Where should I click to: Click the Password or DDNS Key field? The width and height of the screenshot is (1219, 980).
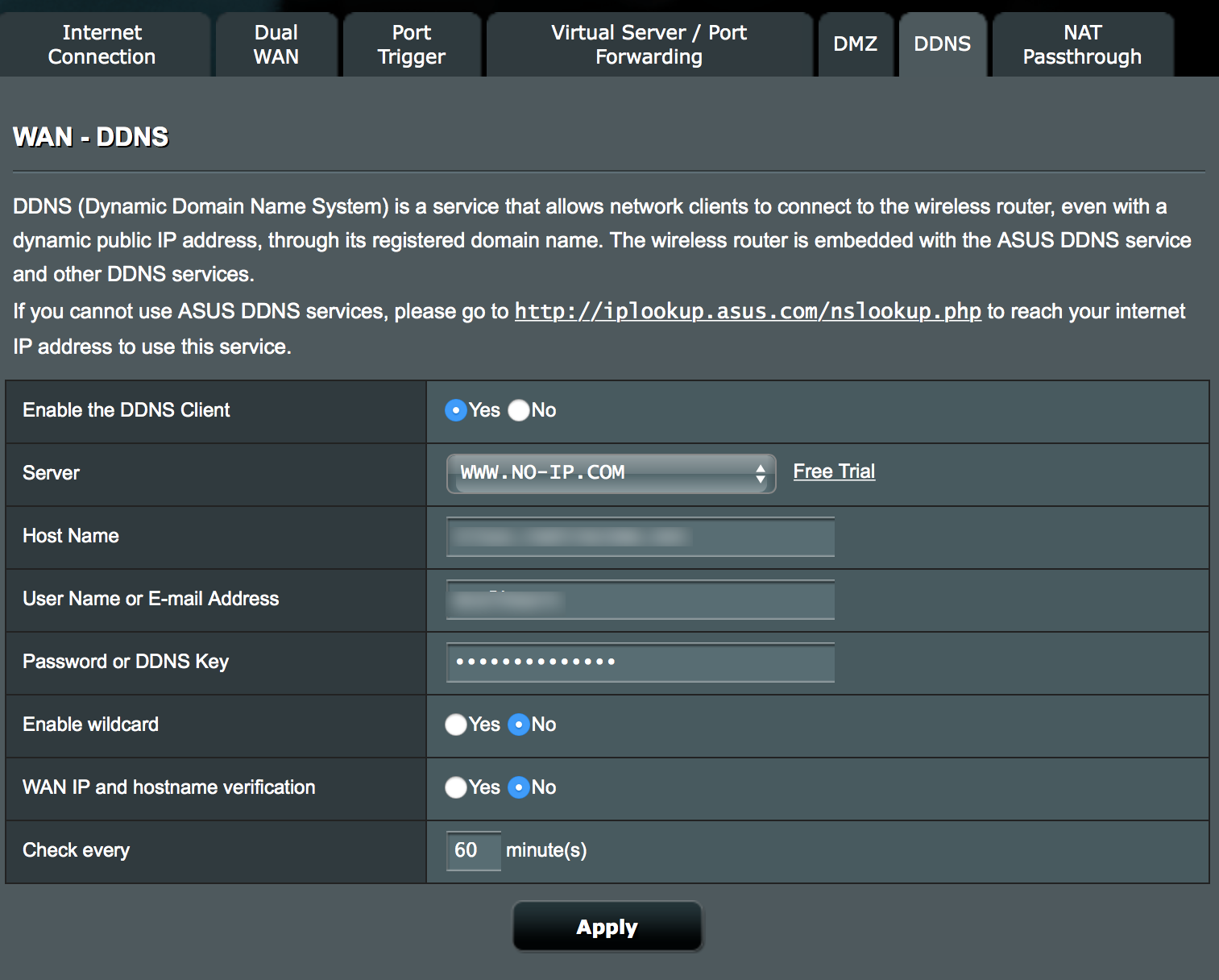click(x=641, y=662)
